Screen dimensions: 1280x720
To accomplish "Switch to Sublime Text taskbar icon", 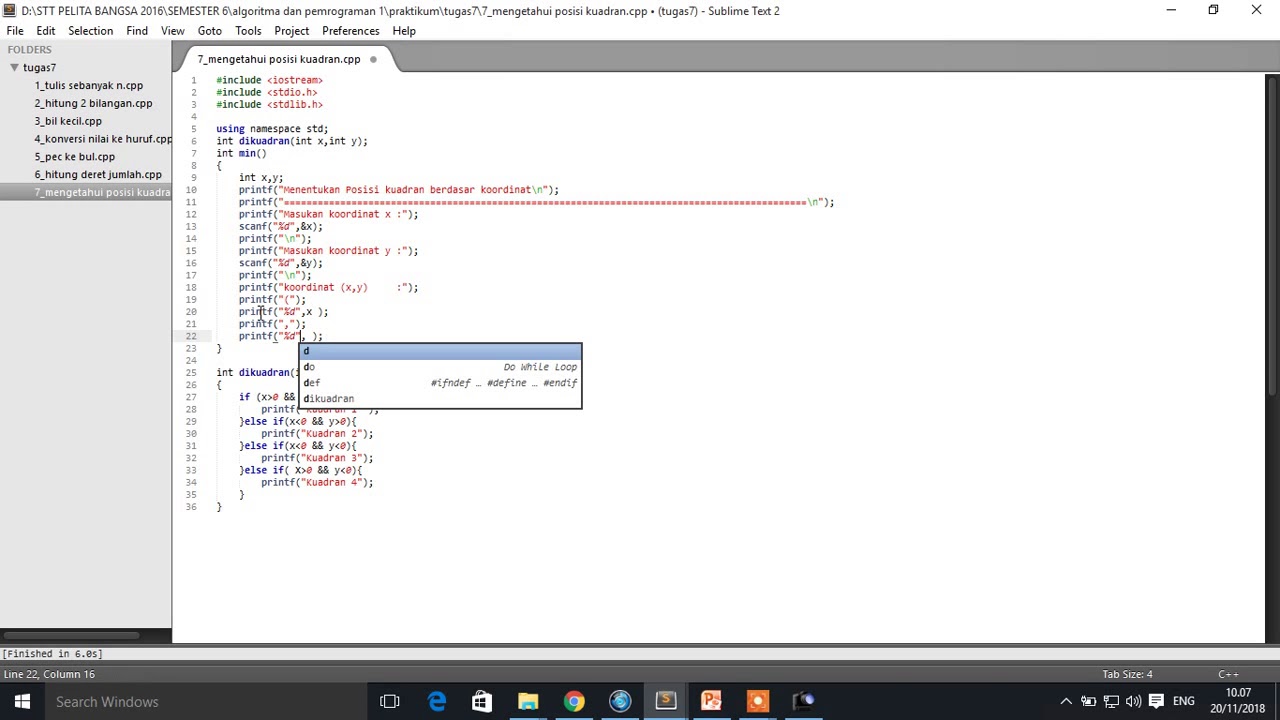I will [x=666, y=702].
